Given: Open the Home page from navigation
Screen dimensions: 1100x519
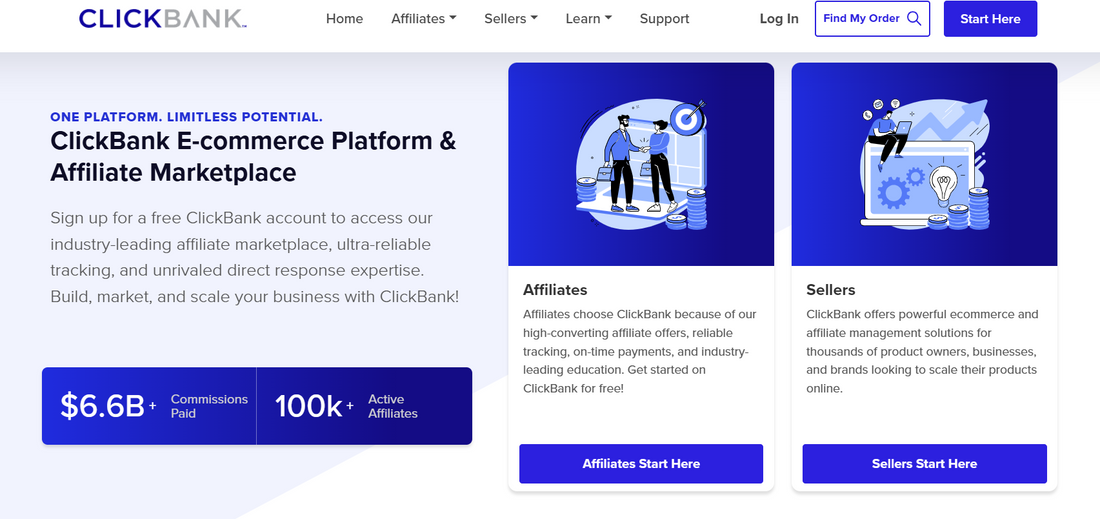Looking at the screenshot, I should coord(344,19).
